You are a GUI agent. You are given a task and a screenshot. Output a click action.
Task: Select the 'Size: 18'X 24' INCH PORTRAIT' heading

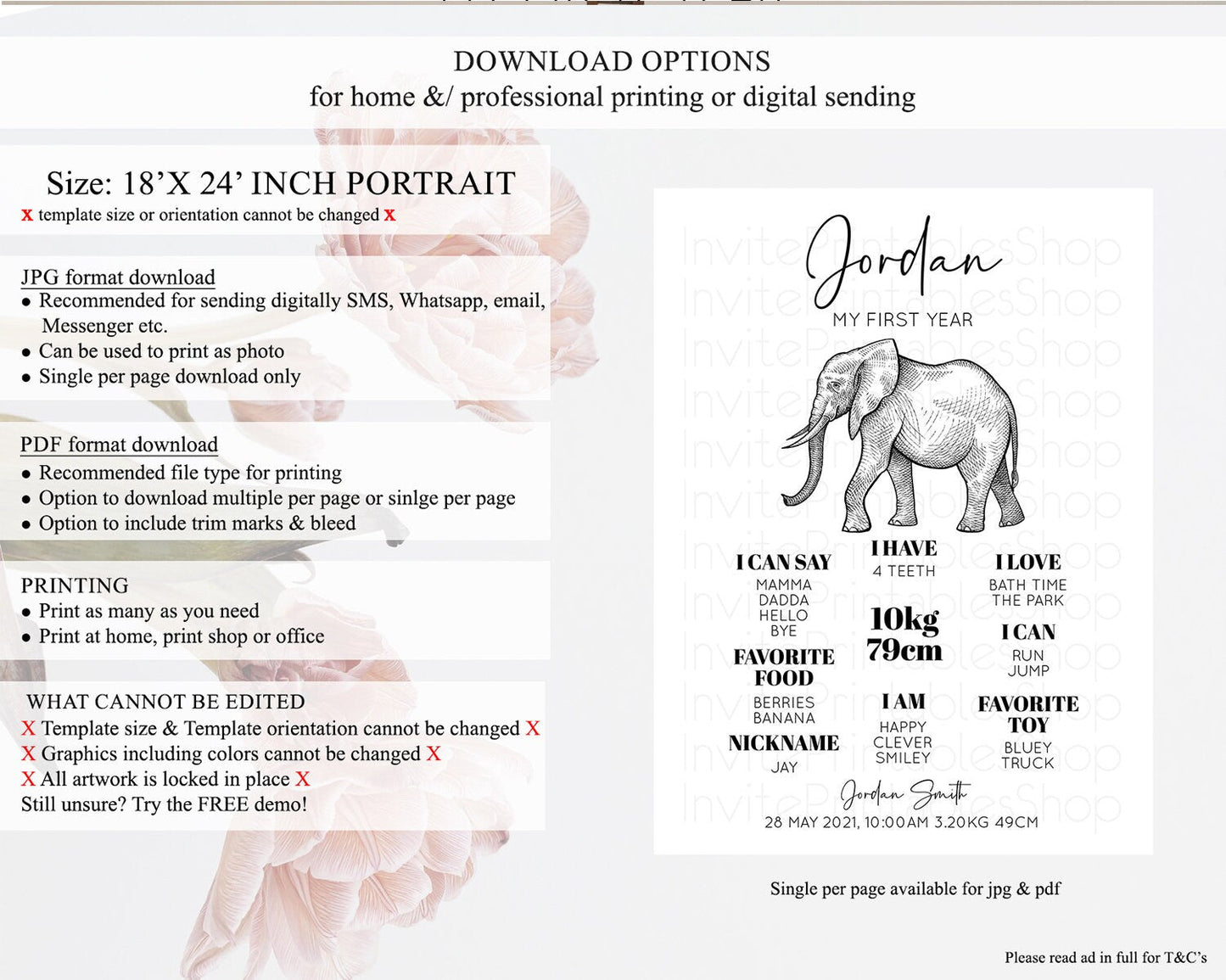point(281,183)
